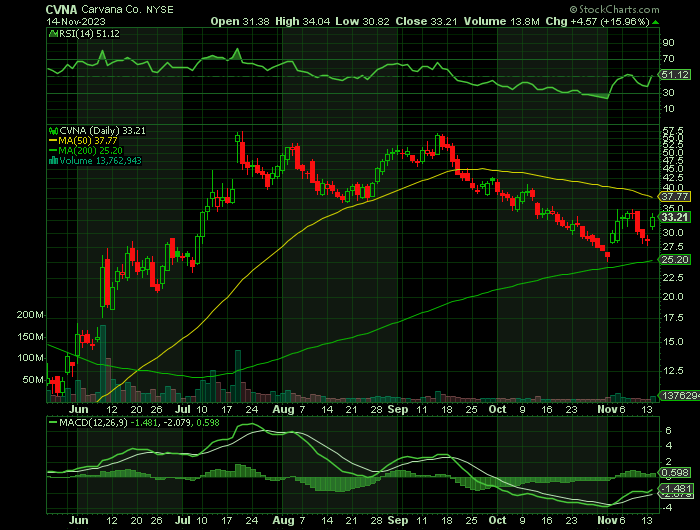Click the 33.21 last price tag on the price axis
This screenshot has width=700, height=530.
675,217
